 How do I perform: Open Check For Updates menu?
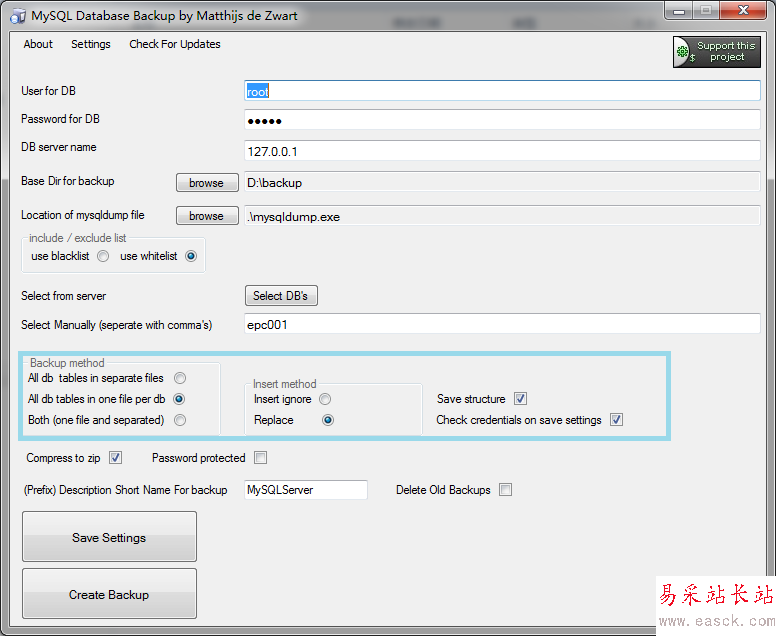175,44
